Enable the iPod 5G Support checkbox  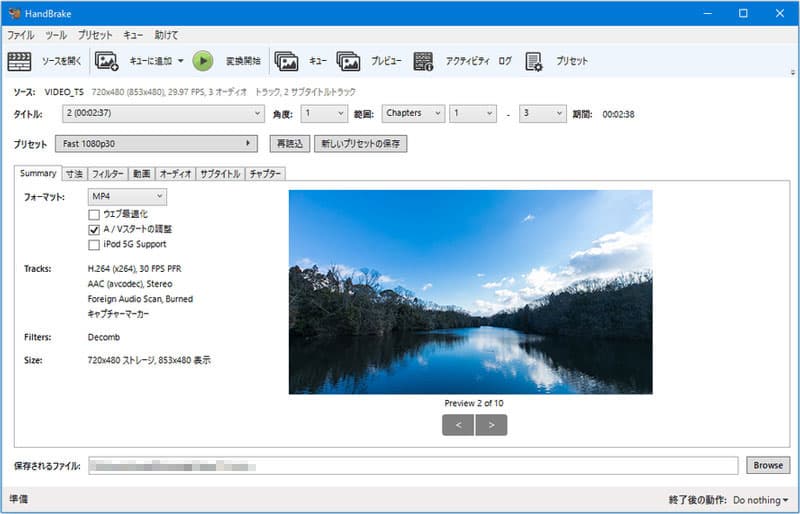94,244
